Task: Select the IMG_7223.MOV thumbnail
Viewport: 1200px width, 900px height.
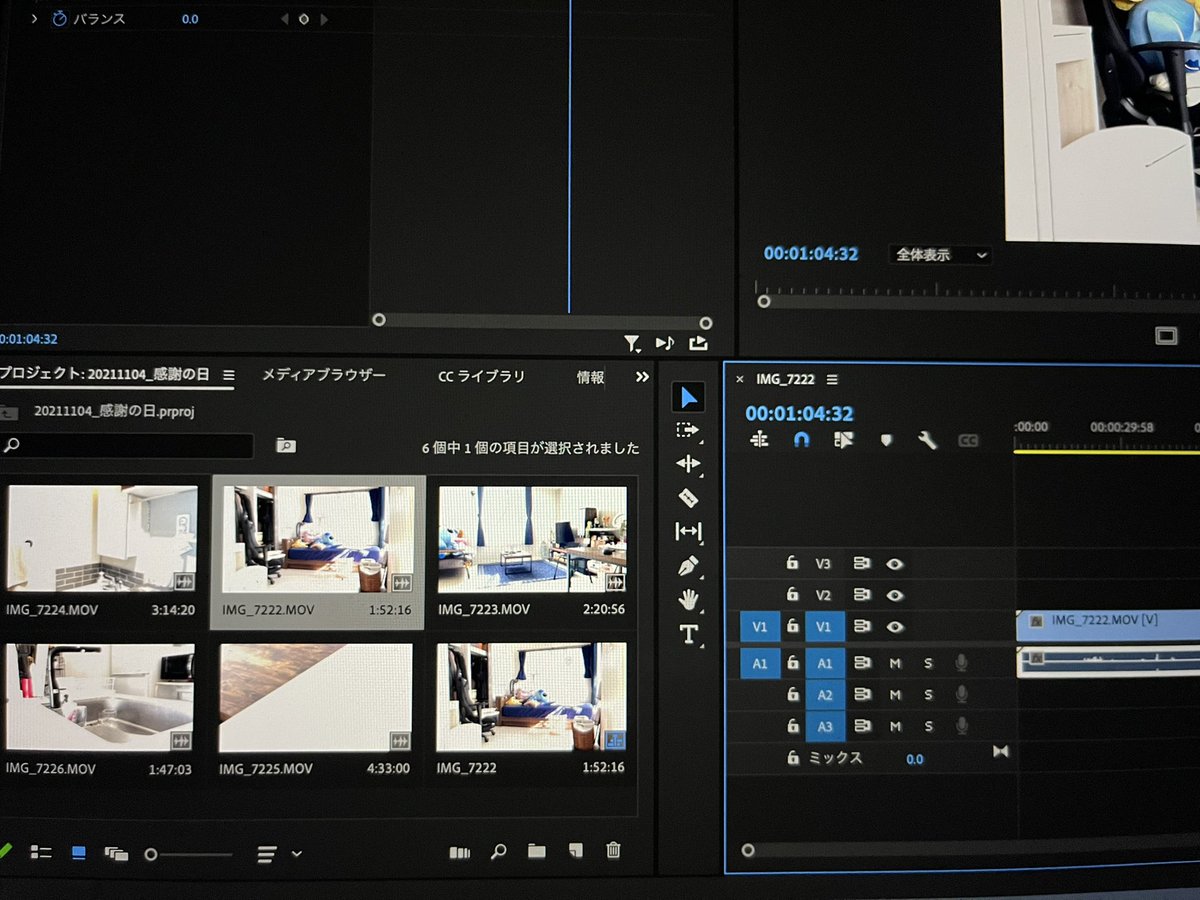Action: [x=532, y=539]
